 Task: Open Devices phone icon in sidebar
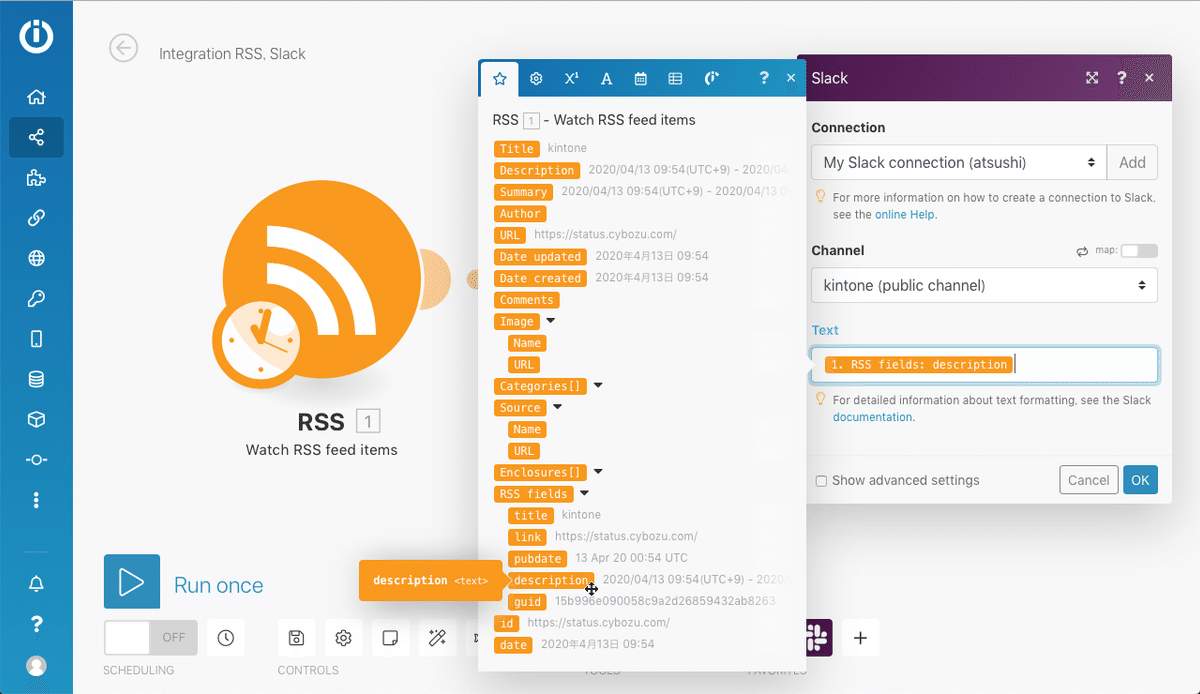(x=36, y=339)
